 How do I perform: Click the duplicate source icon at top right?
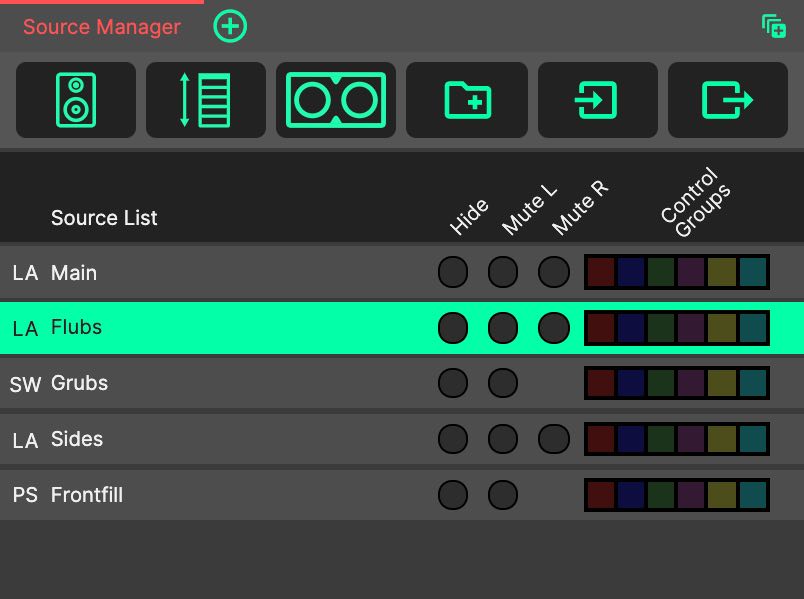pyautogui.click(x=774, y=26)
